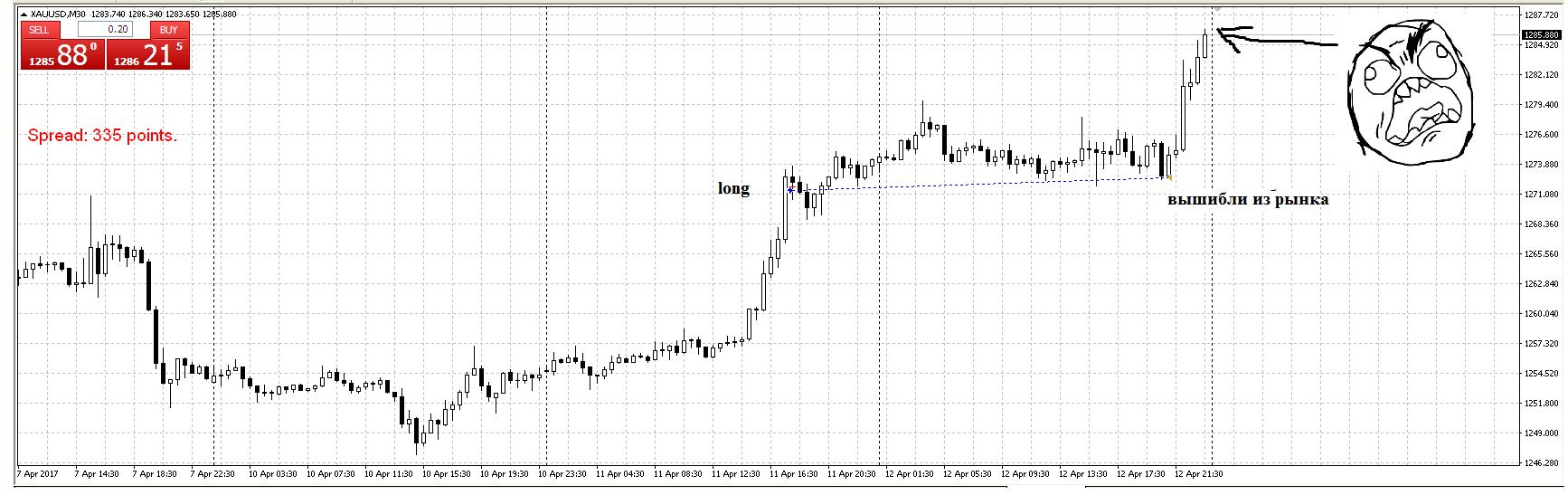Click the trade exit marker near 'вышибли из рынка'
Image resolution: width=1568 pixels, height=495 pixels.
click(x=1169, y=178)
